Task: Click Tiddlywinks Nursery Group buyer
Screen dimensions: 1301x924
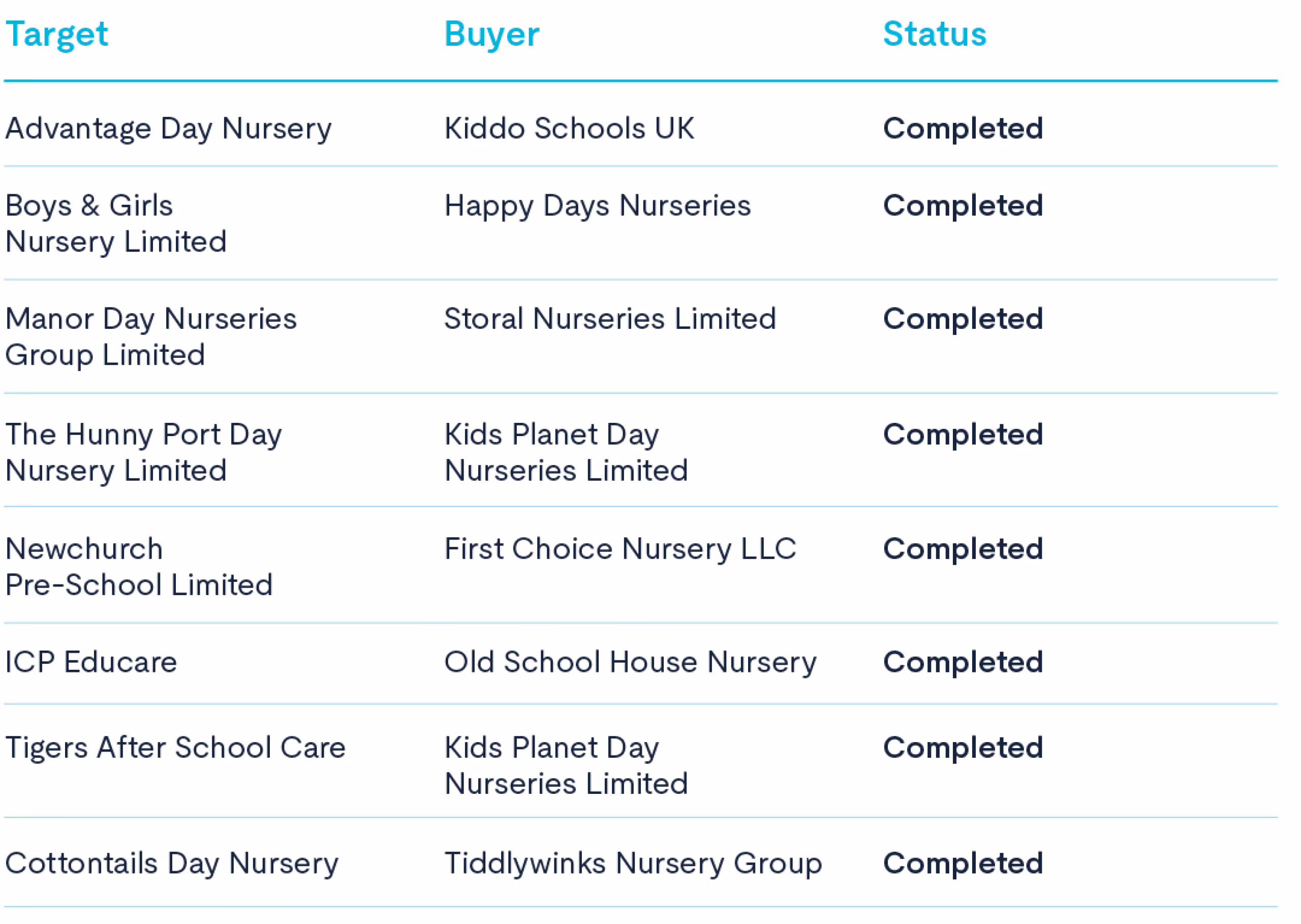Action: (633, 865)
